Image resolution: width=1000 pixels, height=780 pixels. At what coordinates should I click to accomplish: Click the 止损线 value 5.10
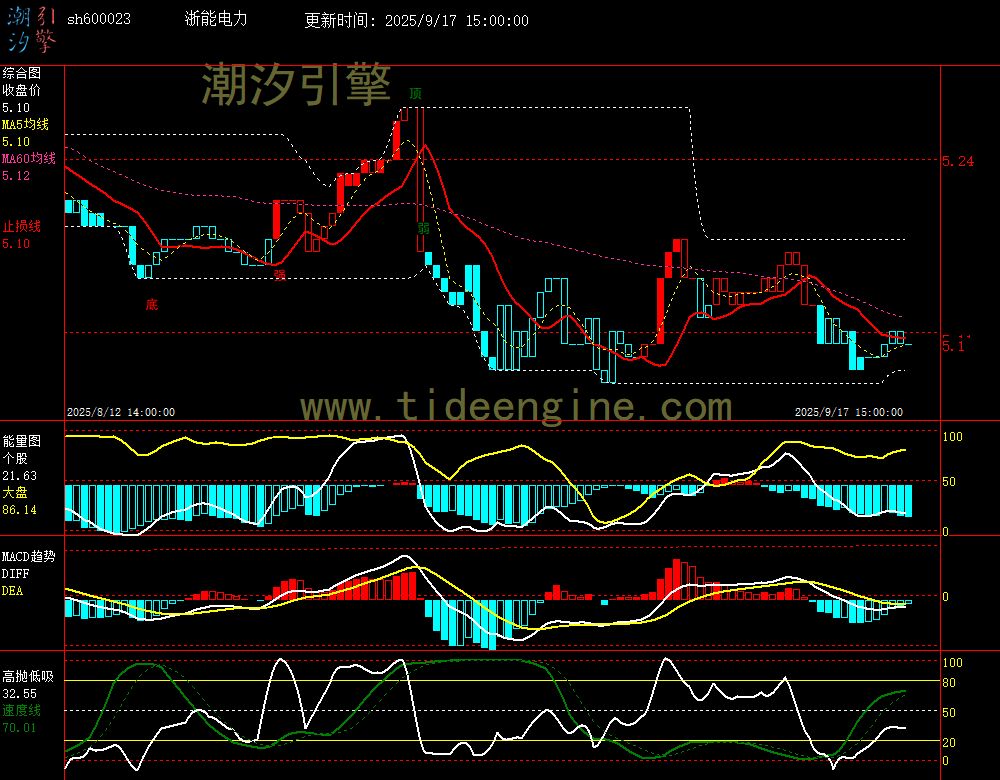[x=16, y=244]
